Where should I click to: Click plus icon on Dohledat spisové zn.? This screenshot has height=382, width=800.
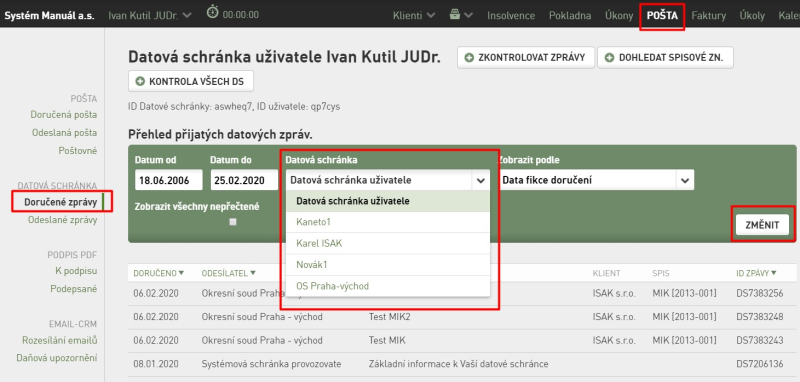pyautogui.click(x=609, y=58)
